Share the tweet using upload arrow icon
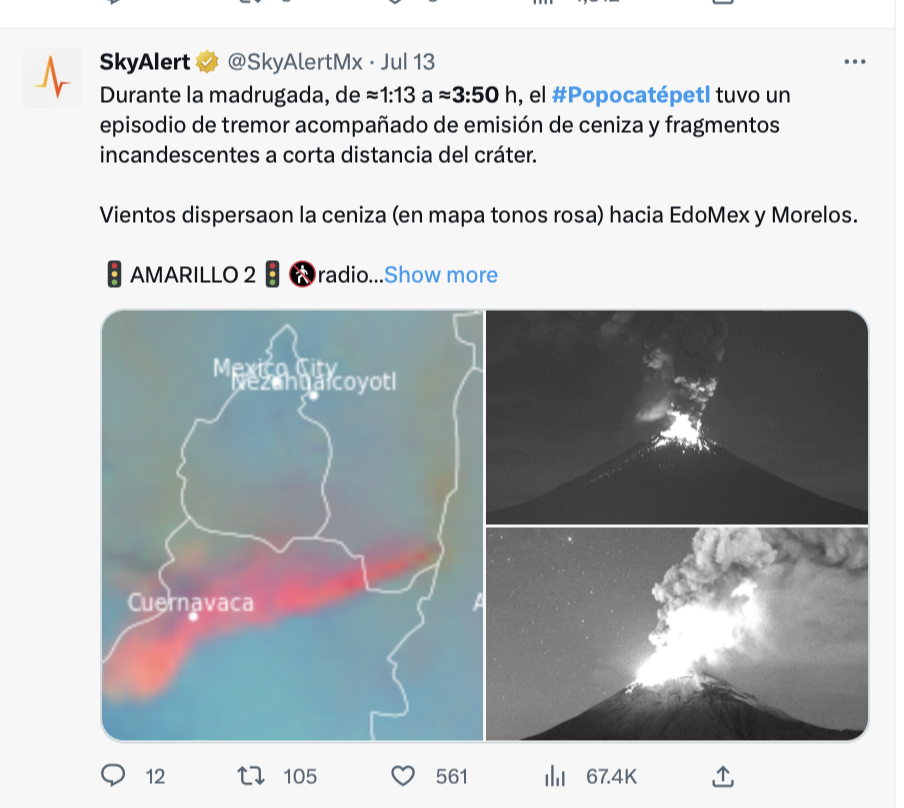Viewport: 904px width, 808px height. point(722,776)
